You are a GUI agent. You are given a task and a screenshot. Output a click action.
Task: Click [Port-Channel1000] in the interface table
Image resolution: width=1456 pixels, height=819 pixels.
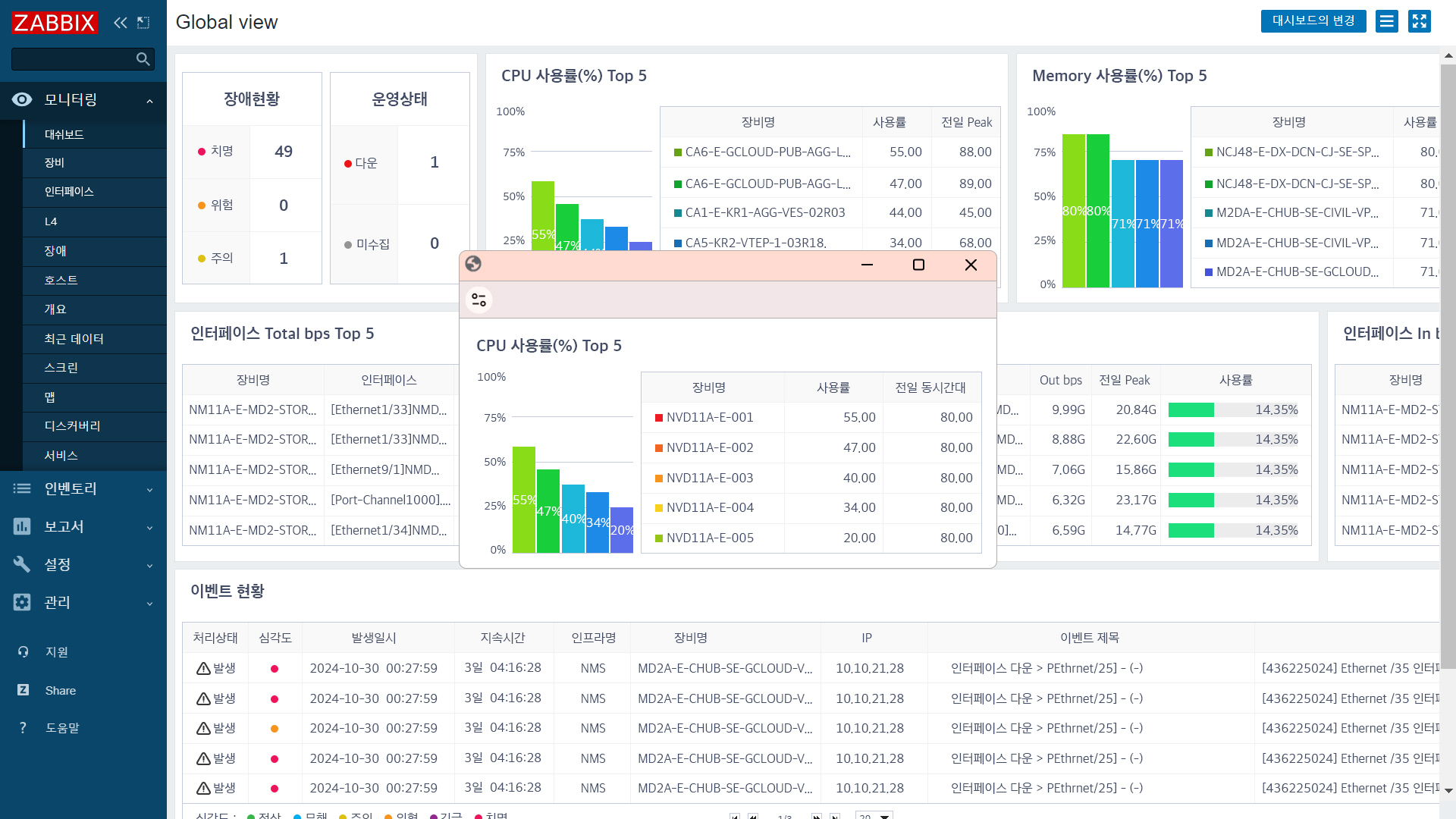point(391,500)
